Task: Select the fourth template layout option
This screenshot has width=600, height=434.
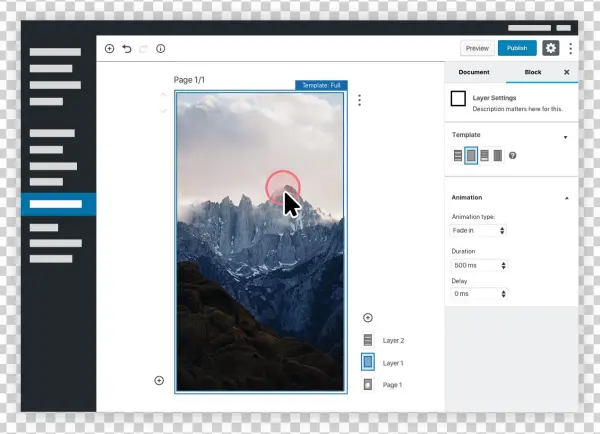Action: click(498, 156)
